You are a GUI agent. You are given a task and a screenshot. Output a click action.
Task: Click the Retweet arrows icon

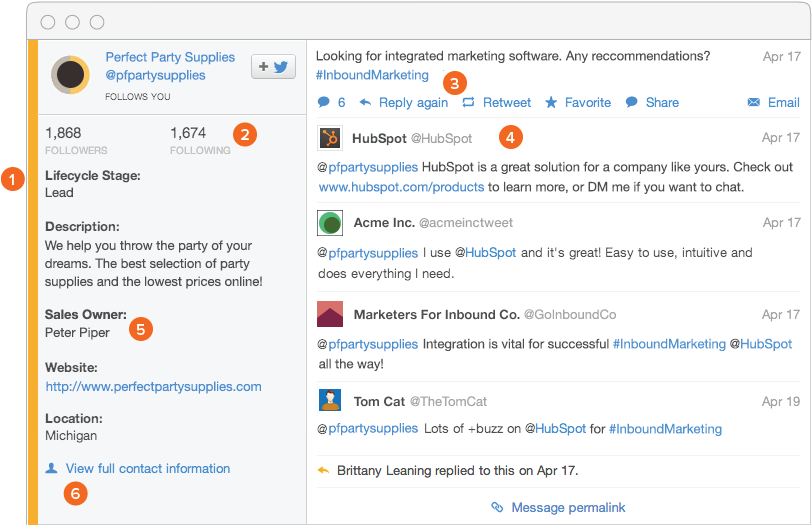point(469,103)
